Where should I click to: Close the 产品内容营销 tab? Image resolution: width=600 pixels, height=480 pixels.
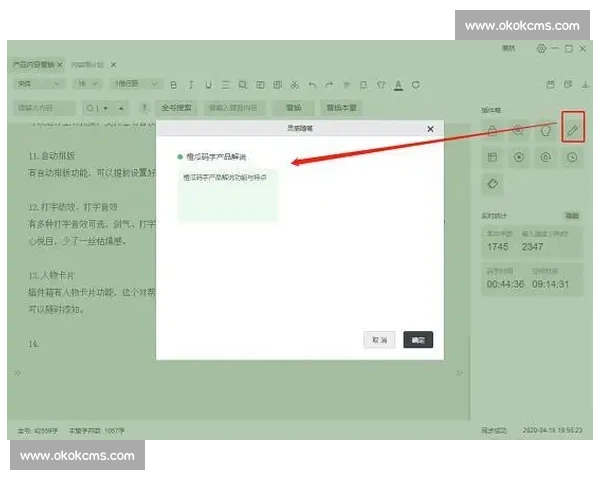click(x=60, y=65)
